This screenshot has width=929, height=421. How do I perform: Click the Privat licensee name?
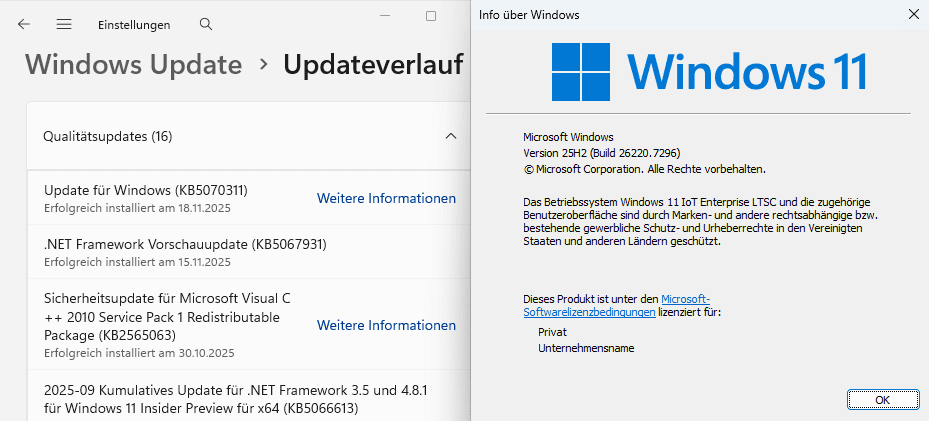[552, 332]
